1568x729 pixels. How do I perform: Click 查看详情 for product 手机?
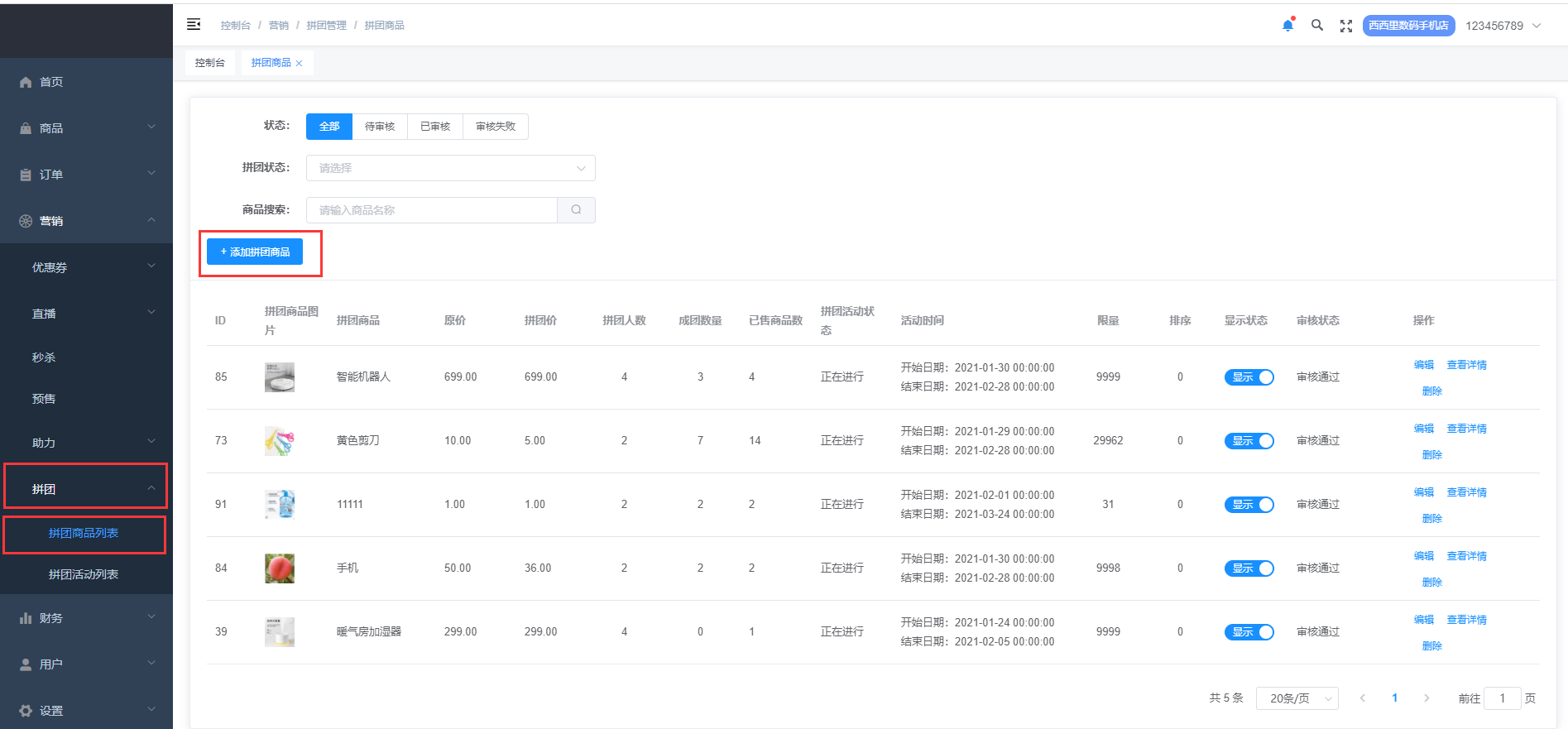tap(1466, 556)
